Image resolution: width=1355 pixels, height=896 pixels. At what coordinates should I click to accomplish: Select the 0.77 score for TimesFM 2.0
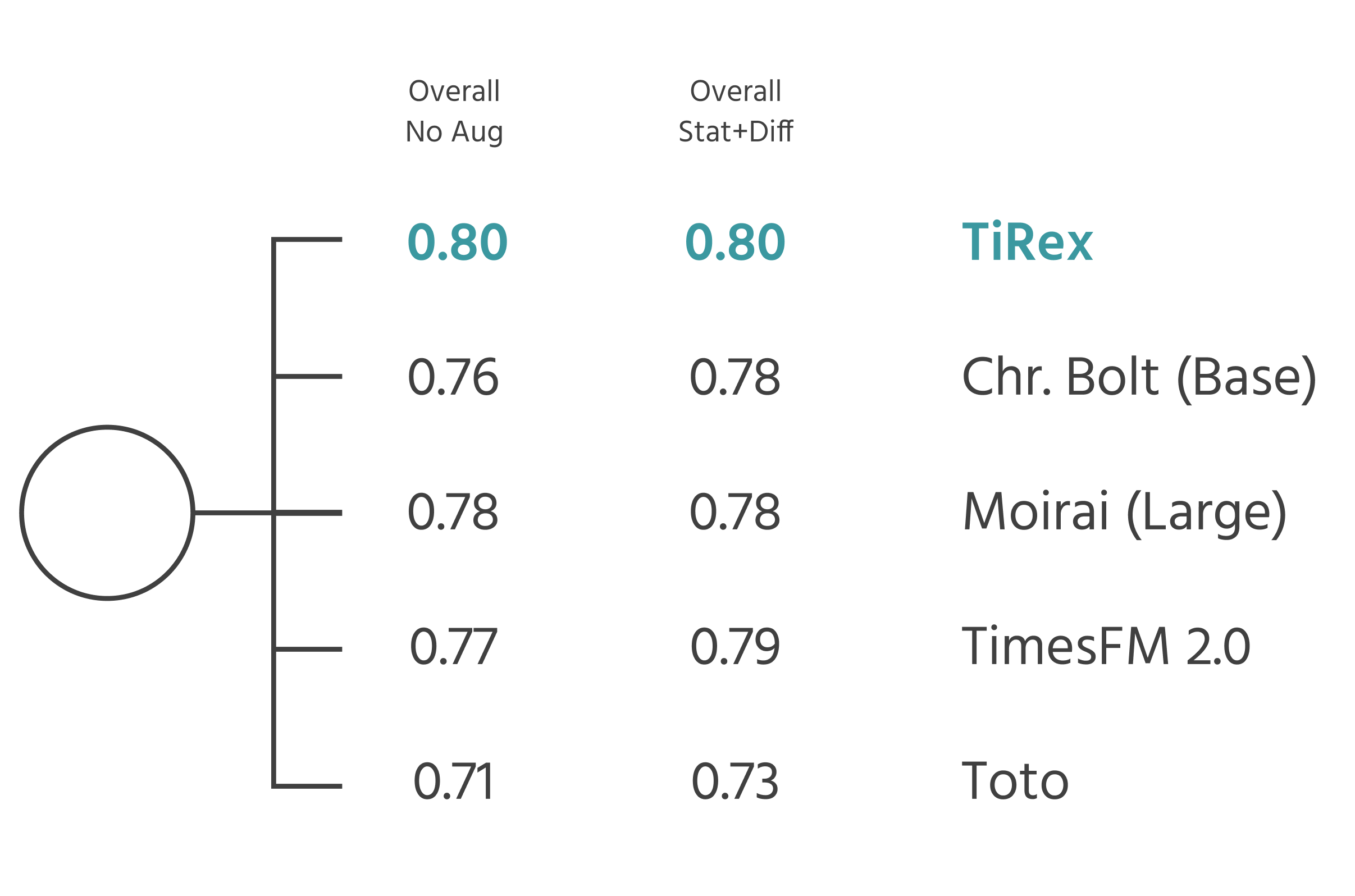tap(454, 647)
